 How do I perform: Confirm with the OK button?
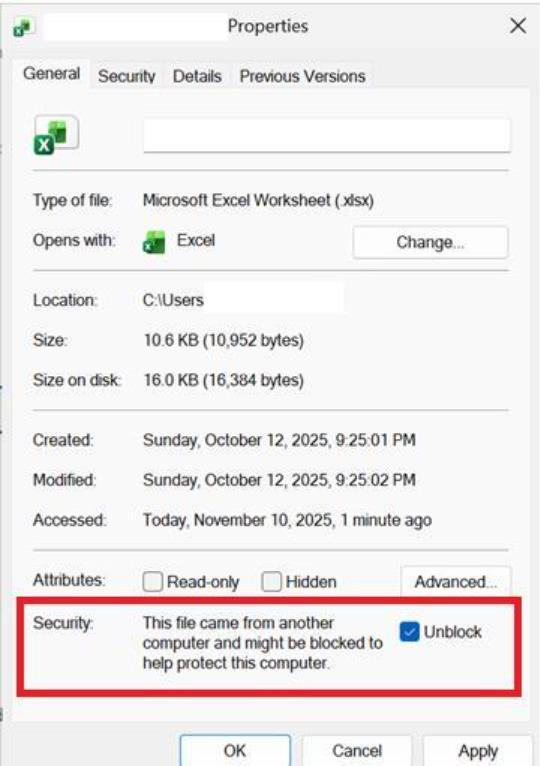pos(235,750)
